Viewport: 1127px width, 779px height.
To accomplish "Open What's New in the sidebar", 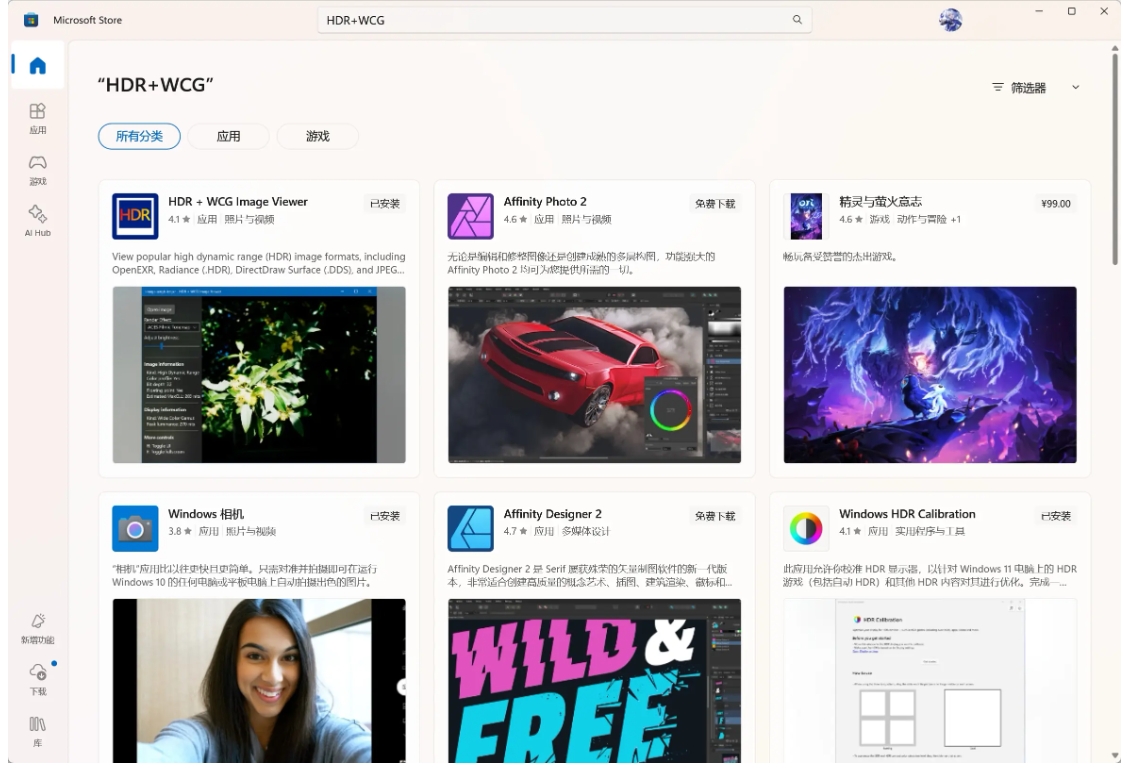I will coord(37,629).
